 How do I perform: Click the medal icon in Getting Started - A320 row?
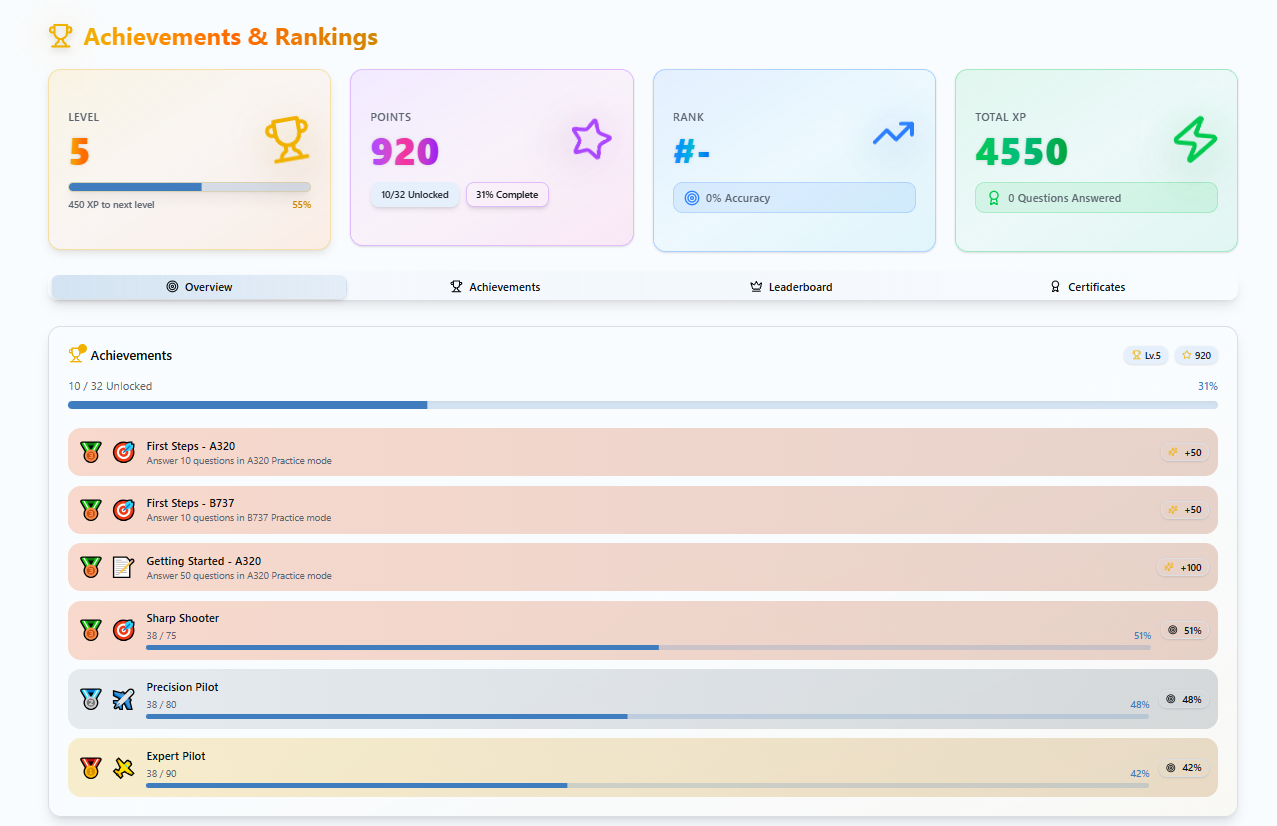tap(91, 567)
